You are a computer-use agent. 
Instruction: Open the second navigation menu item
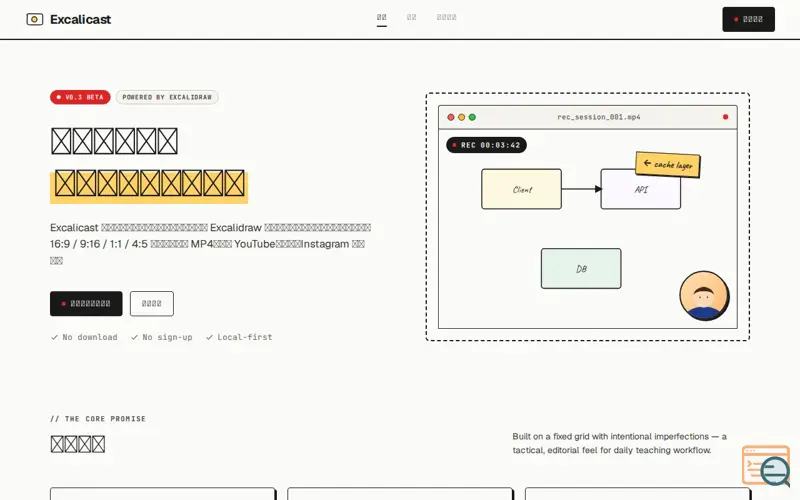coord(411,17)
